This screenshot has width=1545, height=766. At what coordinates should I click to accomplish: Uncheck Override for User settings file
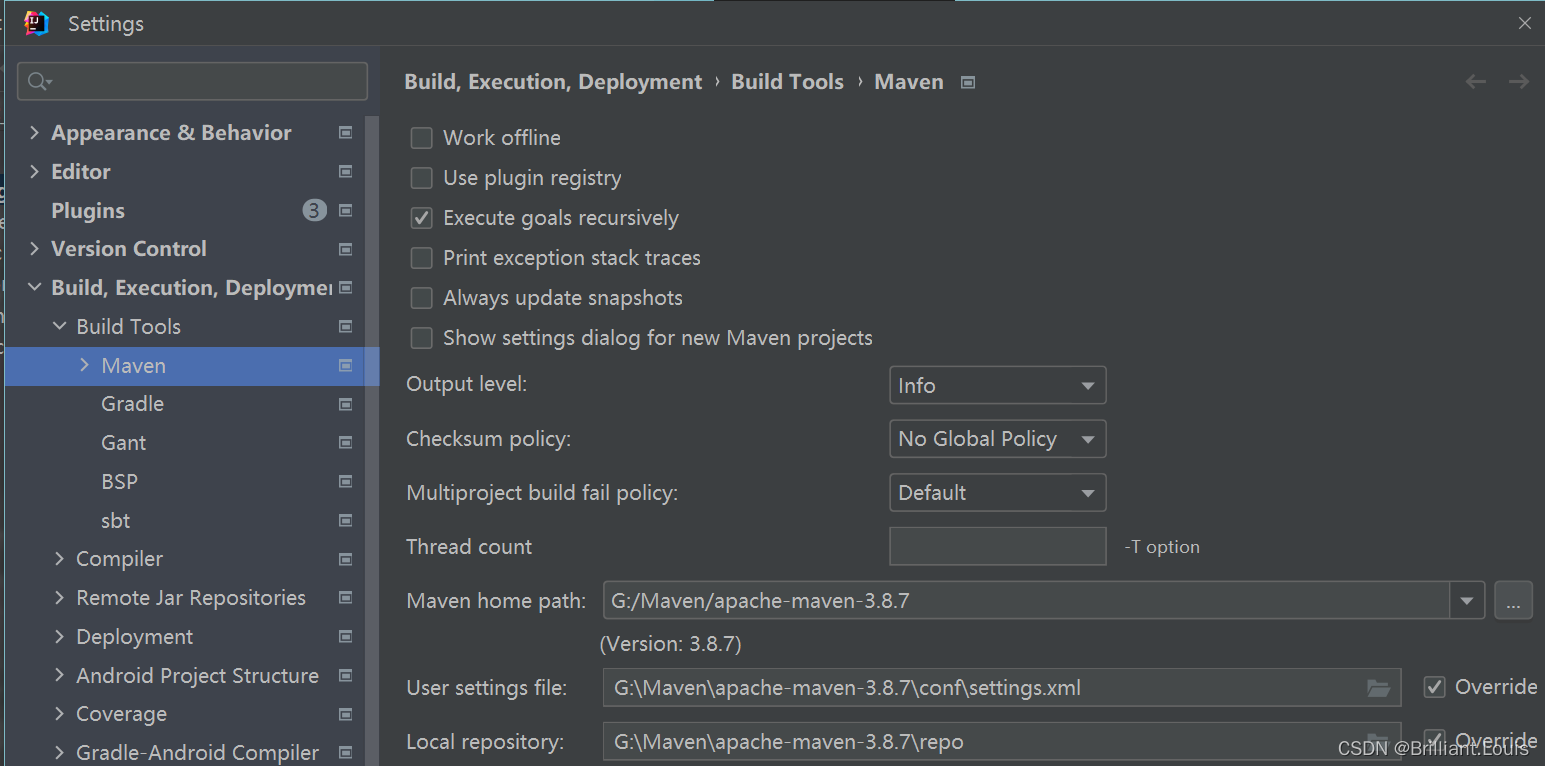click(1435, 687)
